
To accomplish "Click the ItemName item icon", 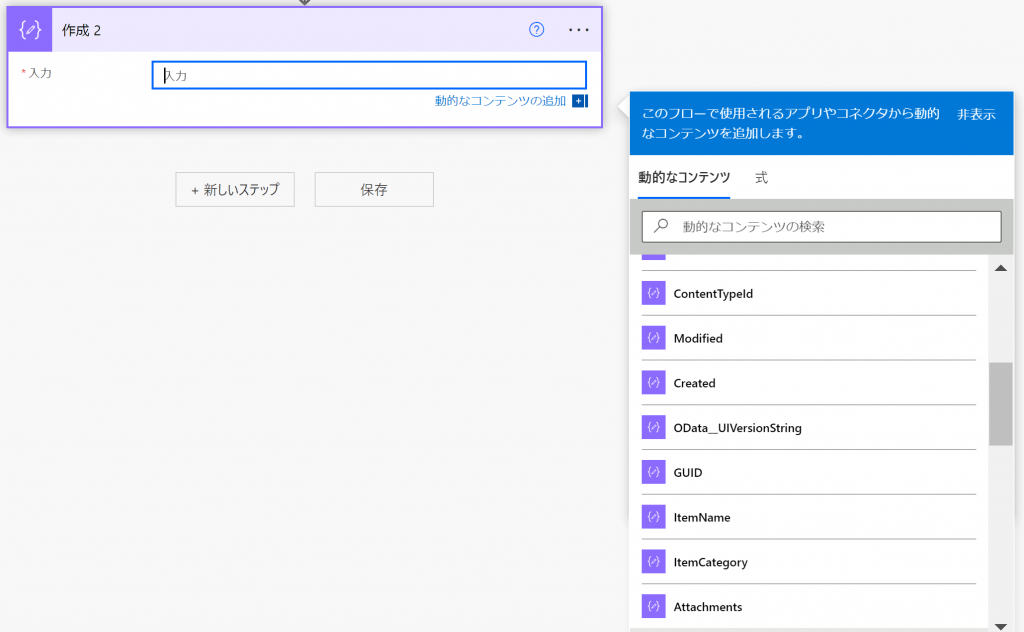I will coord(653,516).
